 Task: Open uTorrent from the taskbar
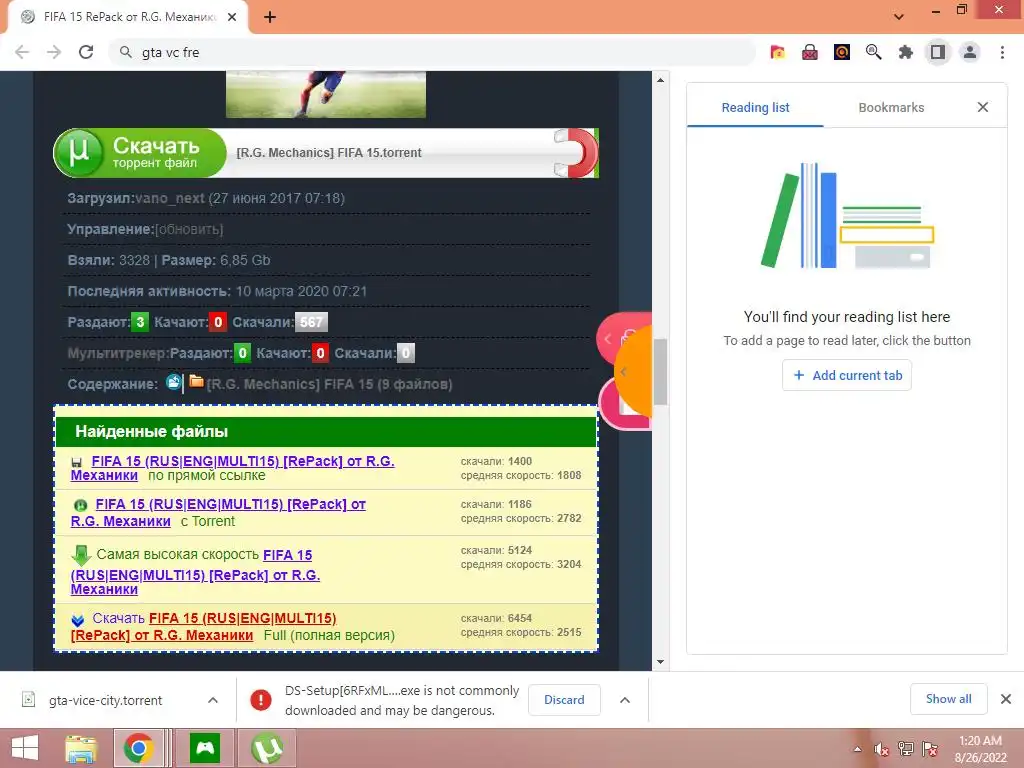pos(267,748)
